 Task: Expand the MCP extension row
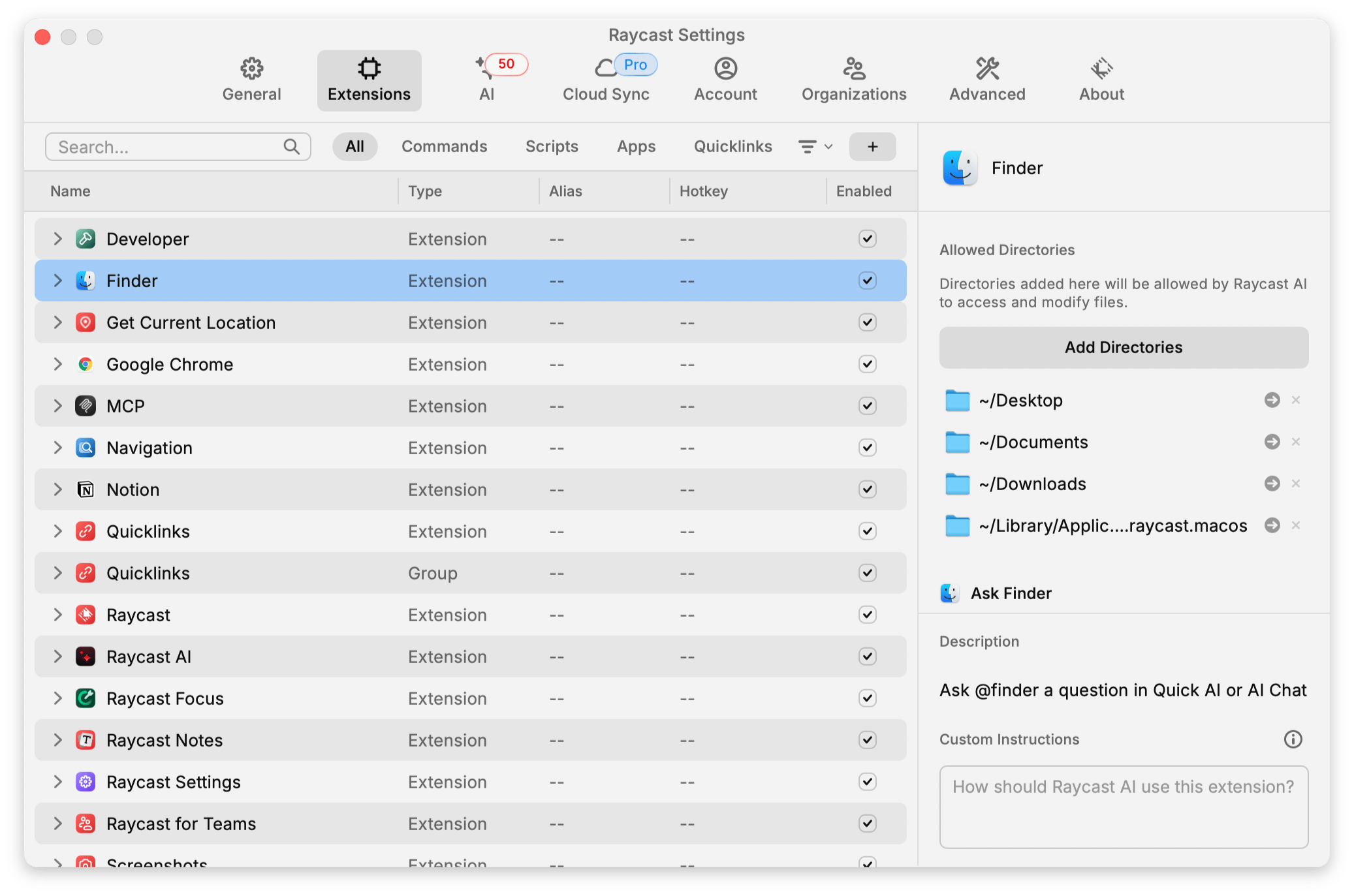pos(58,406)
